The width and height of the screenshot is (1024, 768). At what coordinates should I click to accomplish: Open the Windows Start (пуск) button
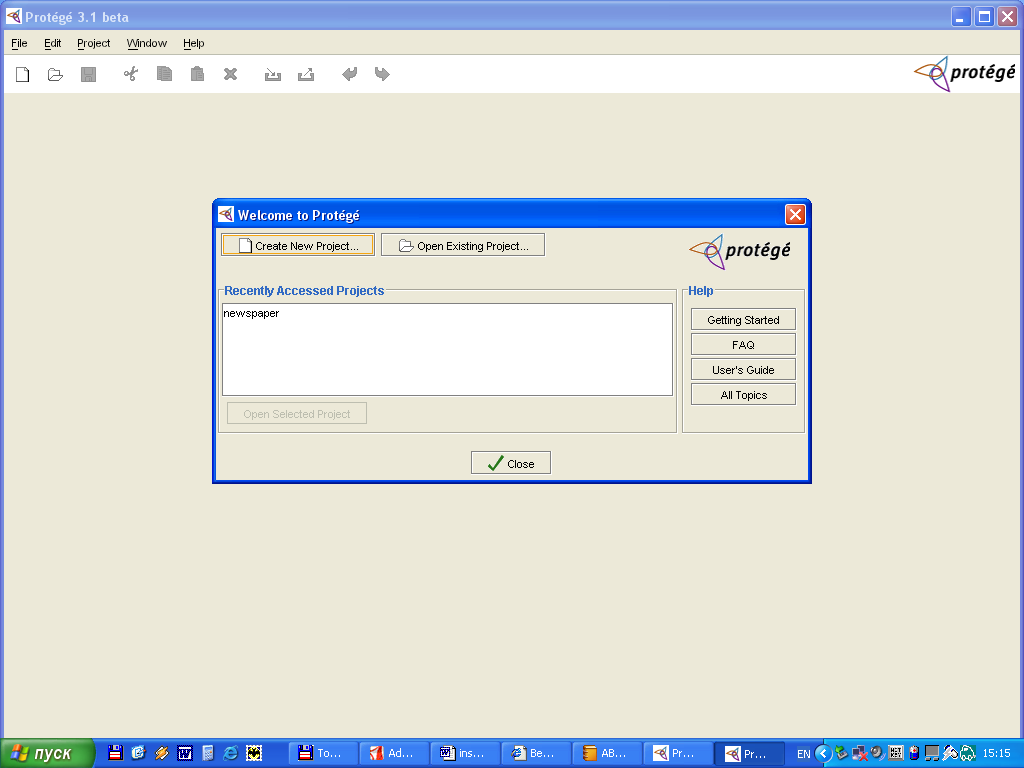(47, 754)
